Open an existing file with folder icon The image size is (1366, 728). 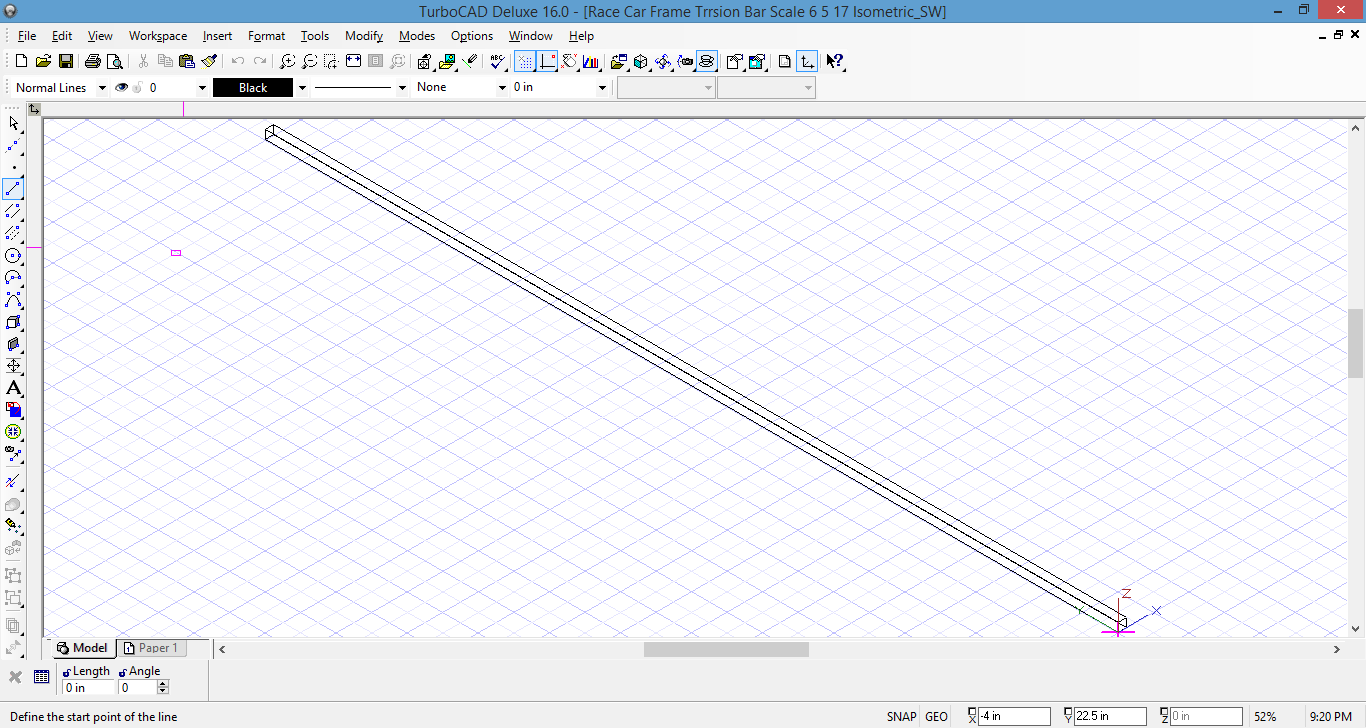tap(43, 61)
